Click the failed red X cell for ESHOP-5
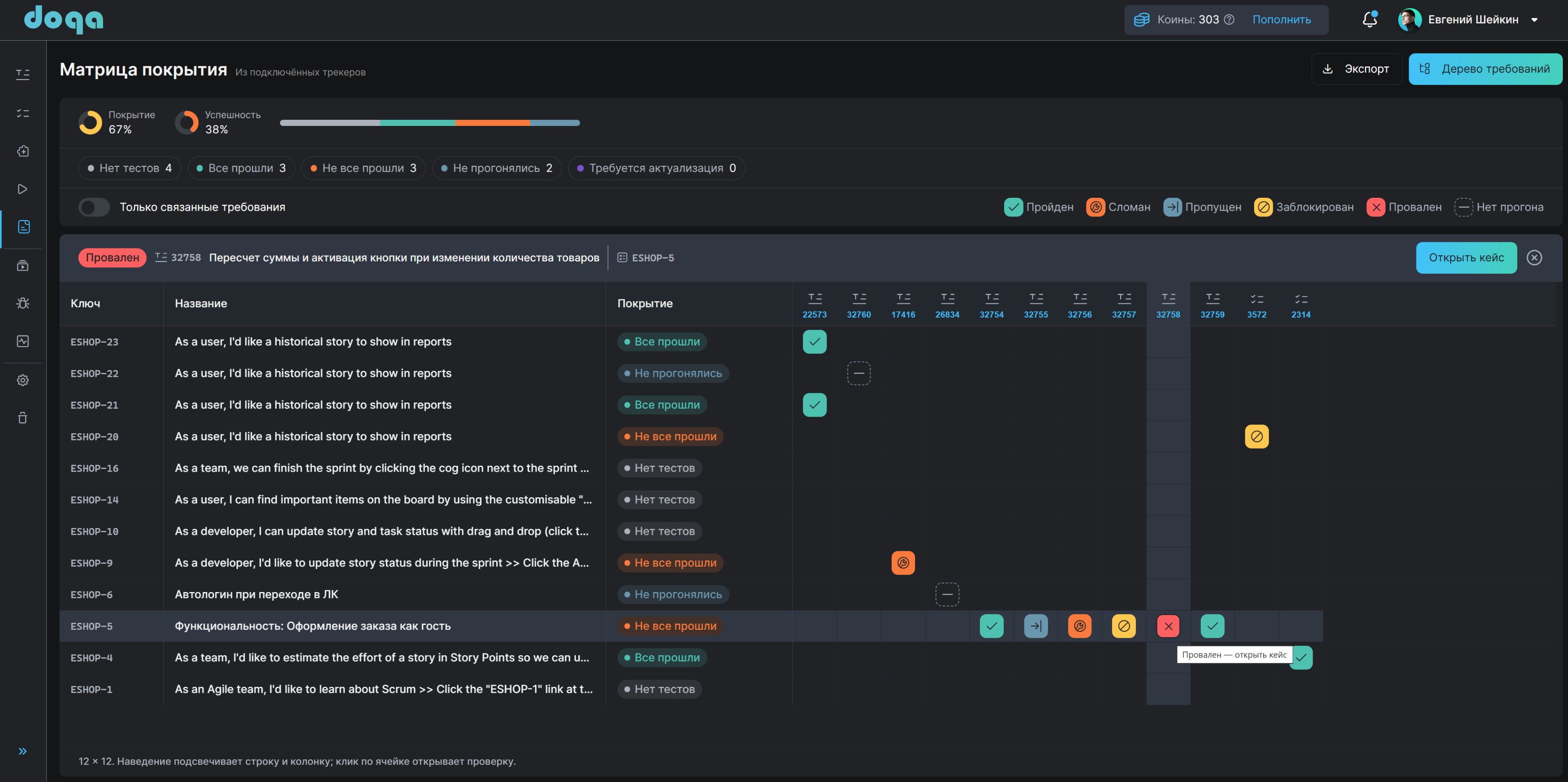The width and height of the screenshot is (1568, 782). point(1168,626)
